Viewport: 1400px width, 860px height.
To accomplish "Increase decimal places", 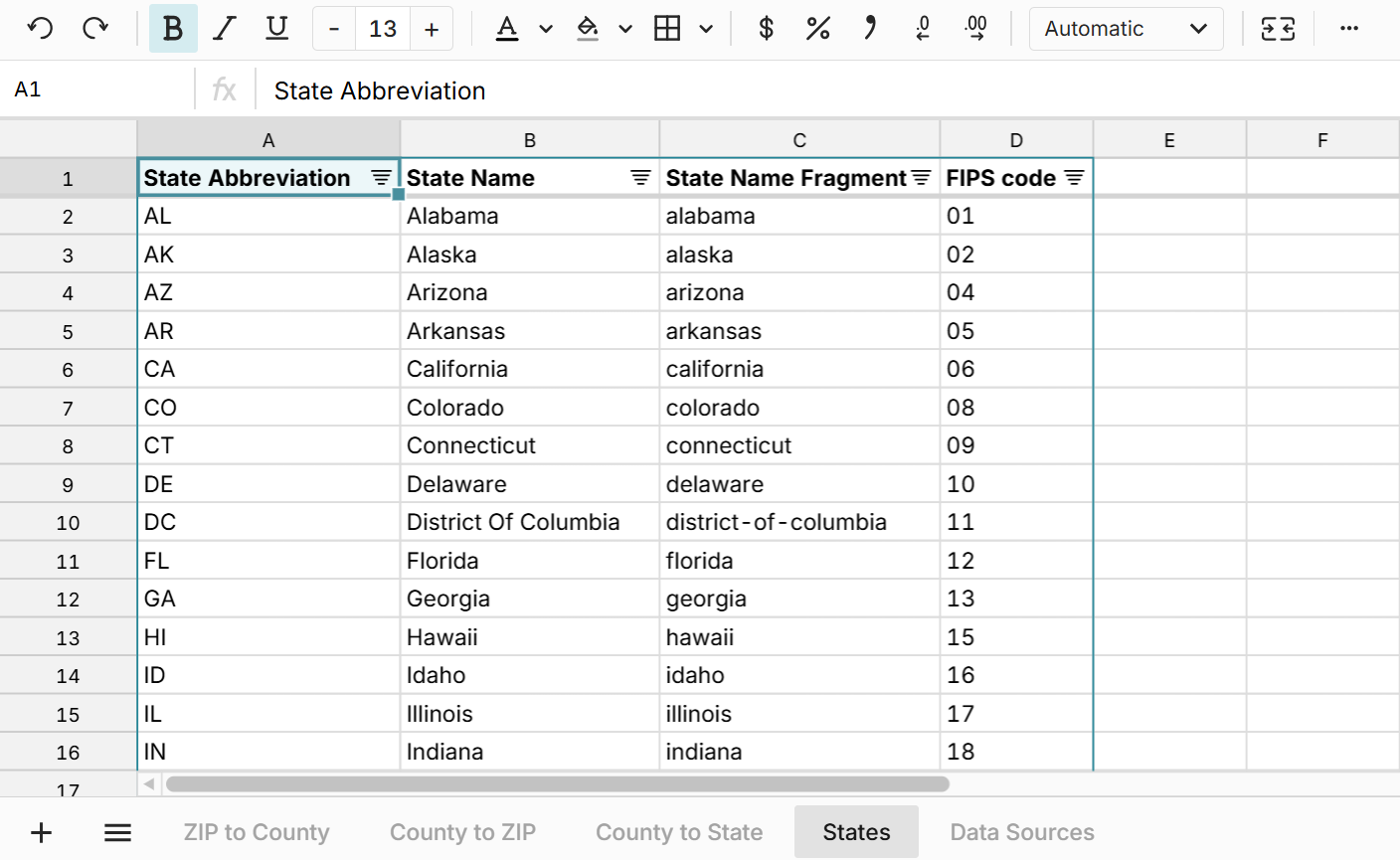I will [976, 28].
